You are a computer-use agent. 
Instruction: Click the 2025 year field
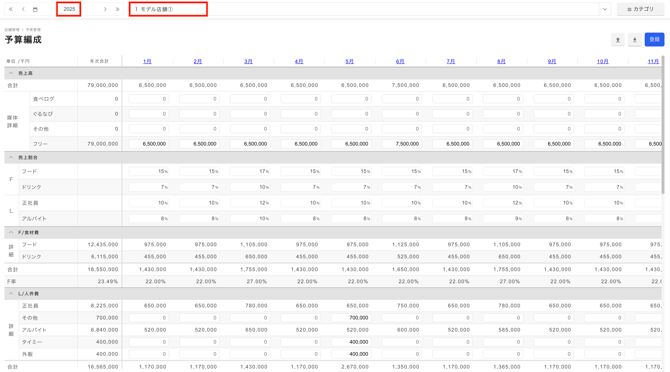(x=69, y=9)
